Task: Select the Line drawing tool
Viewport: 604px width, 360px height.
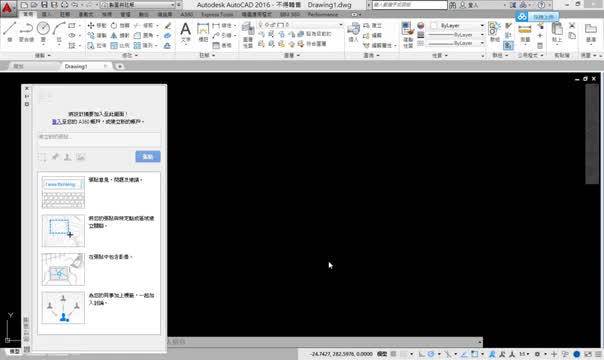Action: [x=10, y=28]
